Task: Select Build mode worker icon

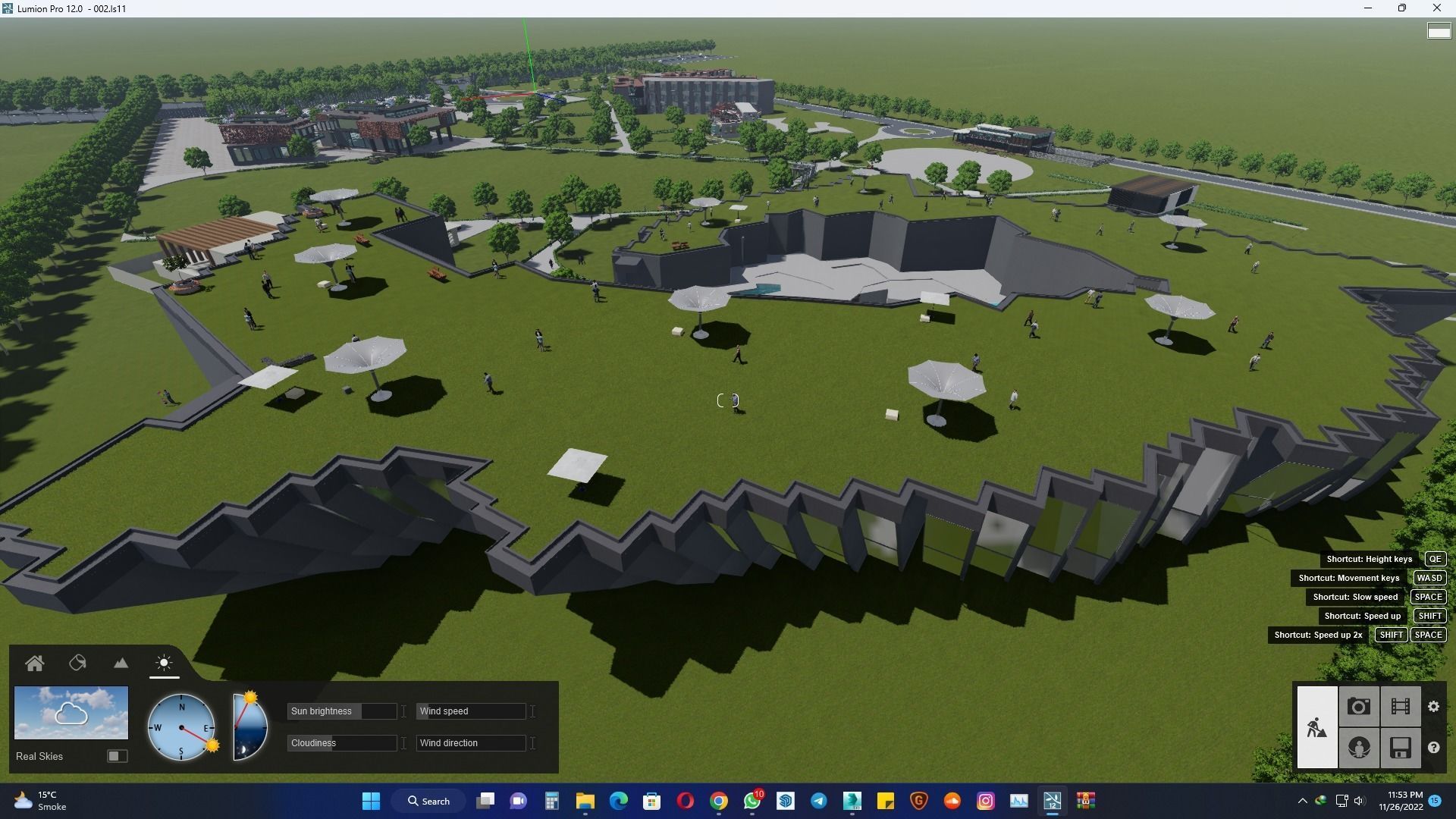Action: (1317, 727)
